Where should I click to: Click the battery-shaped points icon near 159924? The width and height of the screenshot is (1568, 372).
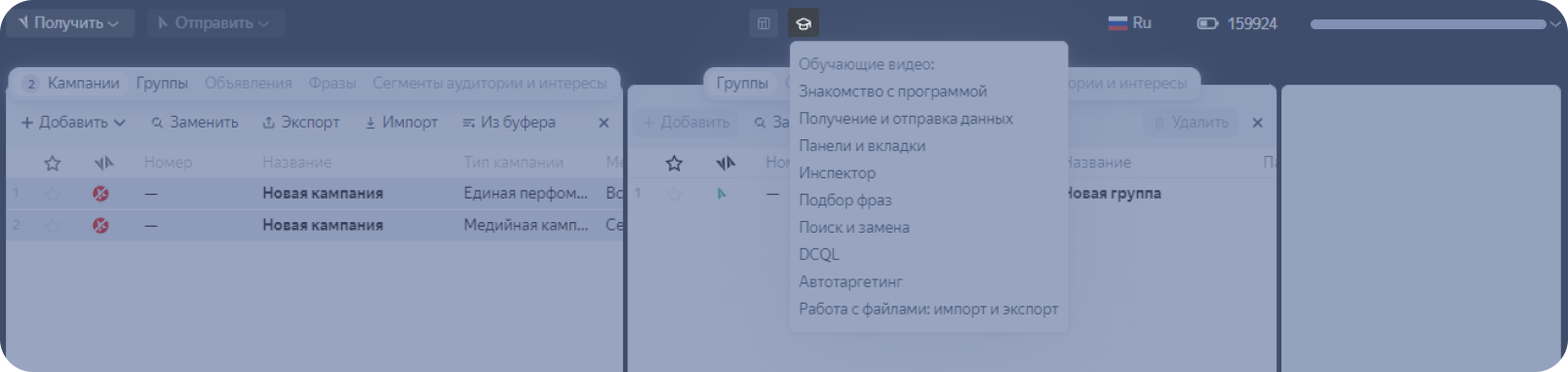(x=1207, y=23)
